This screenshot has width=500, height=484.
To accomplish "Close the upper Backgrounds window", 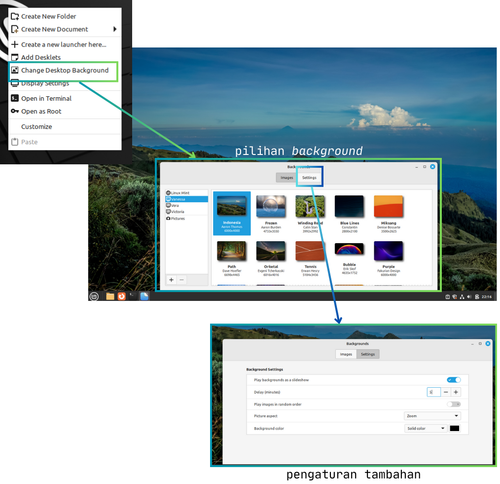I will 432,167.
